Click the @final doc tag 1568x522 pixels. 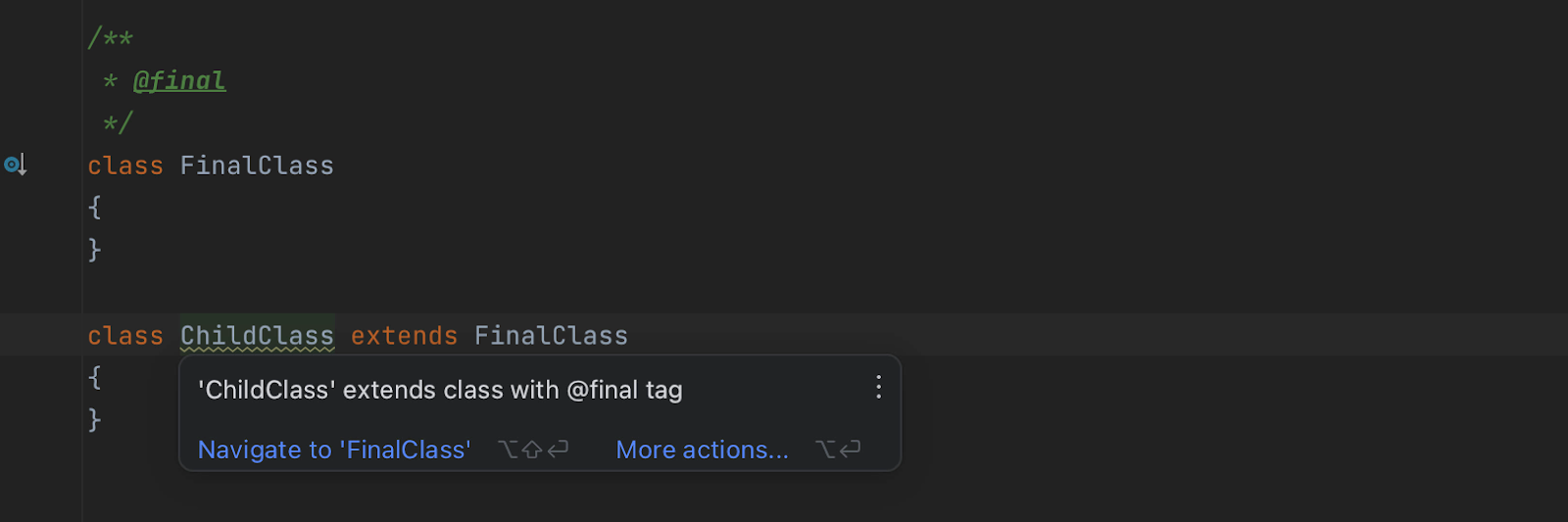[179, 80]
